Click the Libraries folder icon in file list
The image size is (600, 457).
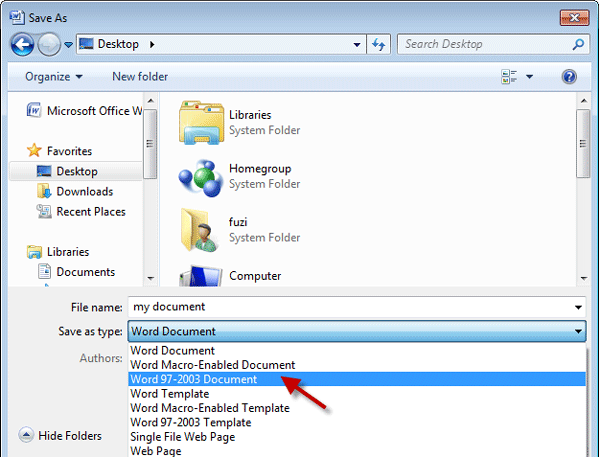point(201,122)
